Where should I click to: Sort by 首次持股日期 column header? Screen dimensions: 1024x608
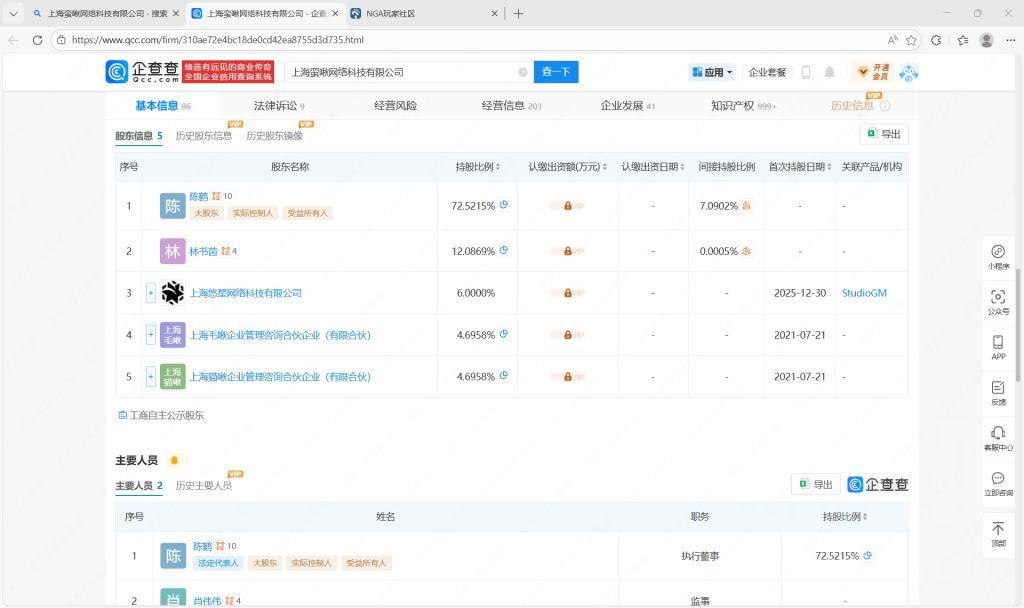tap(799, 167)
